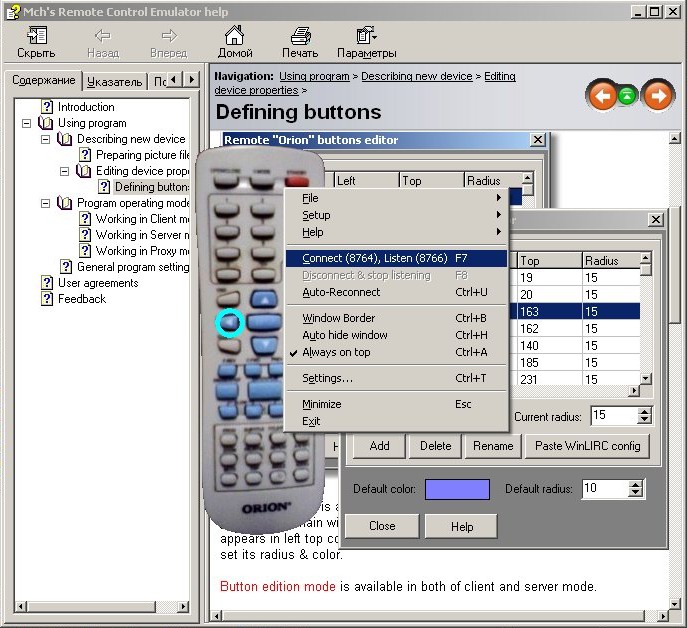Click the Defining buttons topic icon
Viewport: 687px width, 628px height.
(104, 187)
